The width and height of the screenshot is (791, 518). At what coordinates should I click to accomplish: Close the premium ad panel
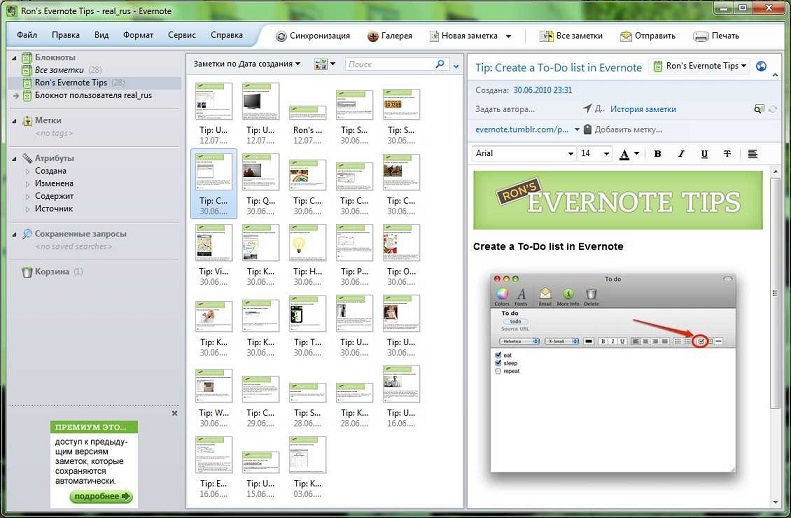tap(175, 414)
